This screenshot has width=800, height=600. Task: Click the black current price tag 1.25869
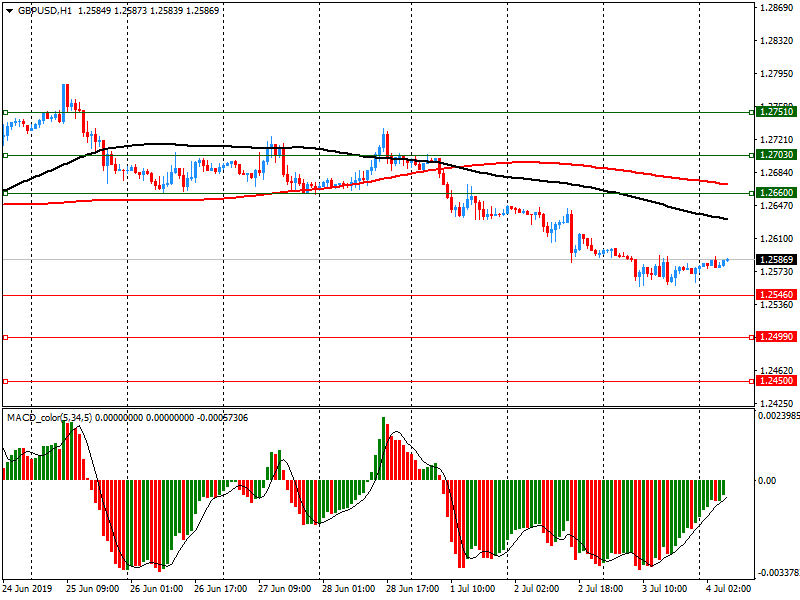point(776,260)
